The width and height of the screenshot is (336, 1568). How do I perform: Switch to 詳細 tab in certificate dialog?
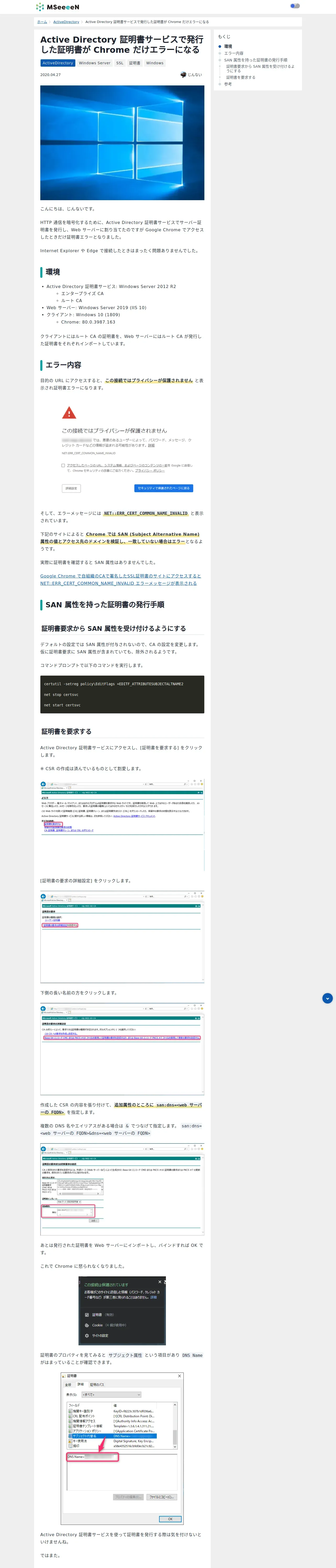coord(81,1384)
